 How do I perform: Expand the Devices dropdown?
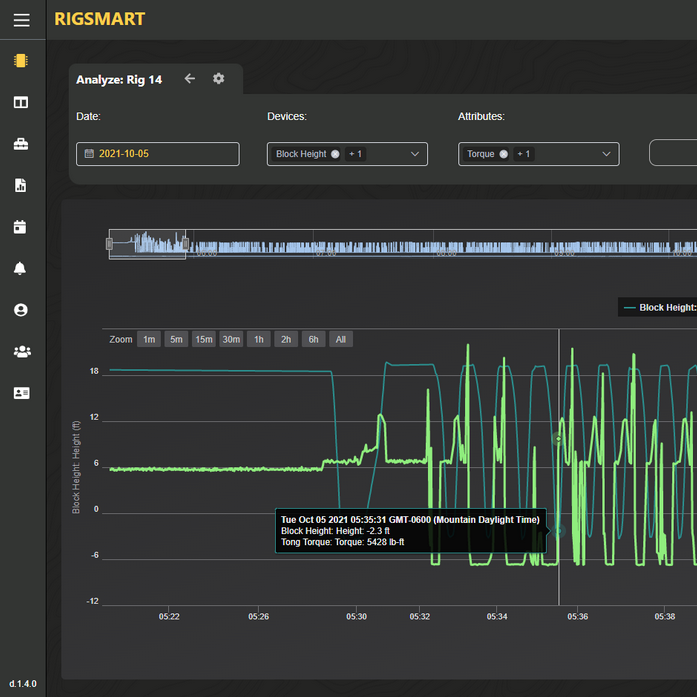[x=415, y=154]
